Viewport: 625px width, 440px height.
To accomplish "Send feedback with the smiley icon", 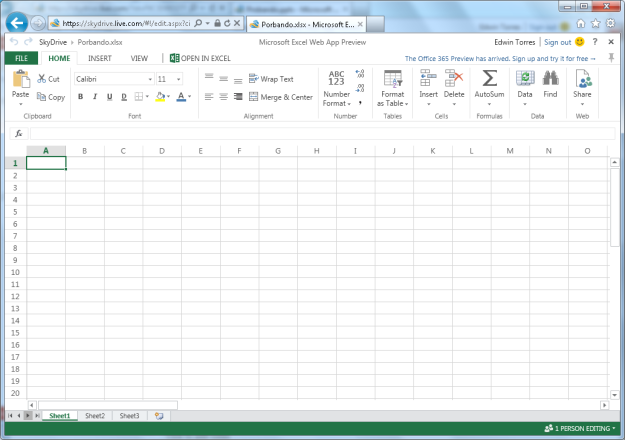I will [580, 41].
